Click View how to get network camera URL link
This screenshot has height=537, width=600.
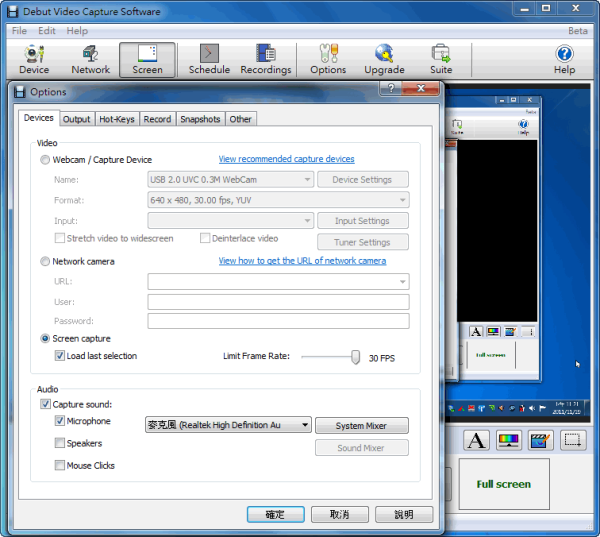point(302,261)
